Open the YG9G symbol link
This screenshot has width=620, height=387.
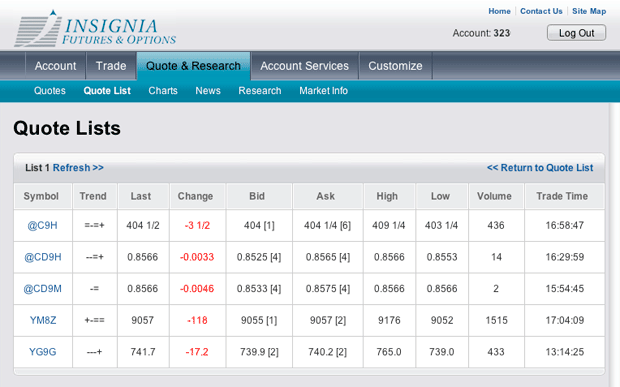tap(42, 352)
